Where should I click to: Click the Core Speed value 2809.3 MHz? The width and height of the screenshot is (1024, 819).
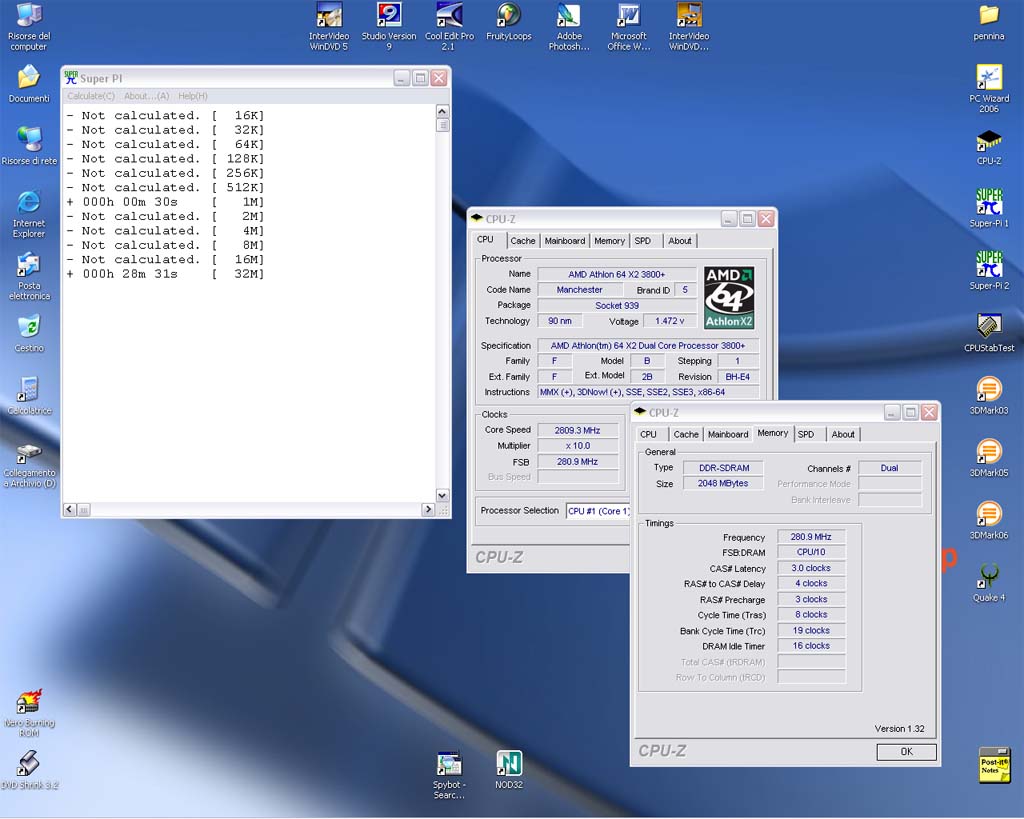(x=577, y=430)
